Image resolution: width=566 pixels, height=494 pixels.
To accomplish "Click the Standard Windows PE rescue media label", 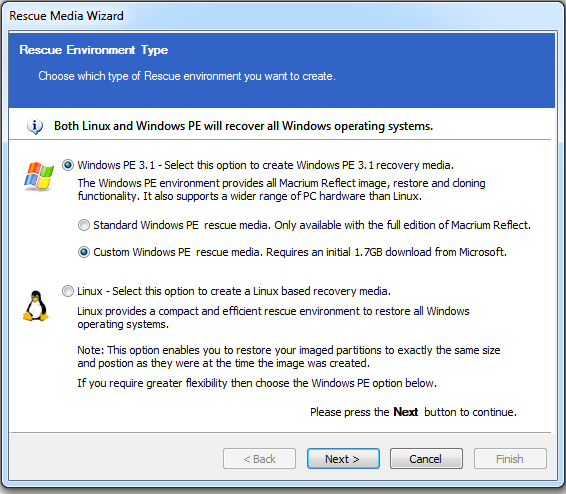I will [x=312, y=225].
